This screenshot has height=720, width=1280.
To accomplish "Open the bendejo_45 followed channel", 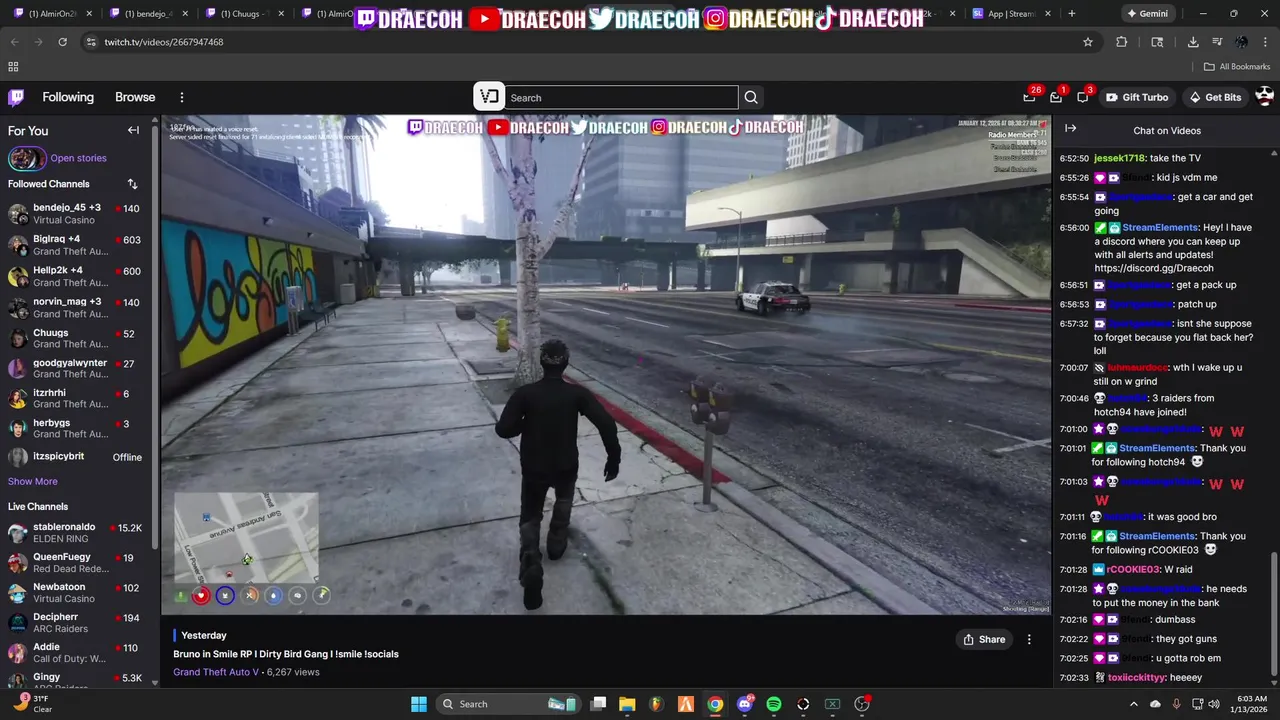I will tap(77, 214).
